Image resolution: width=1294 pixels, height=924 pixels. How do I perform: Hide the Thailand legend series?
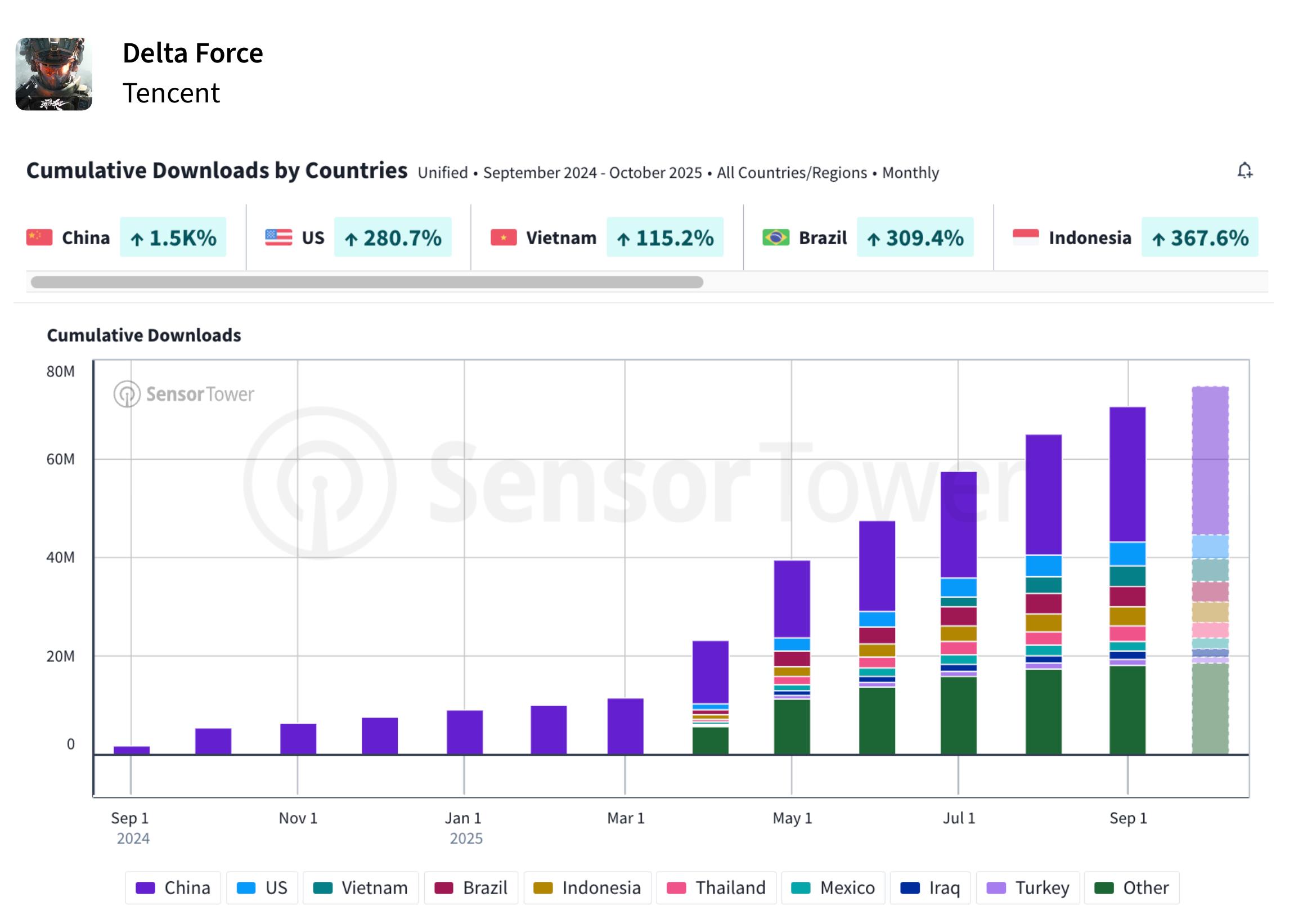point(716,887)
